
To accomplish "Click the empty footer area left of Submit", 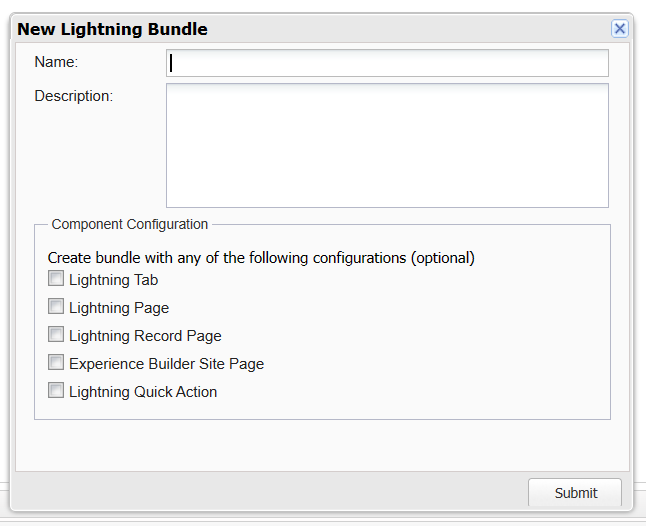I will click(270, 492).
